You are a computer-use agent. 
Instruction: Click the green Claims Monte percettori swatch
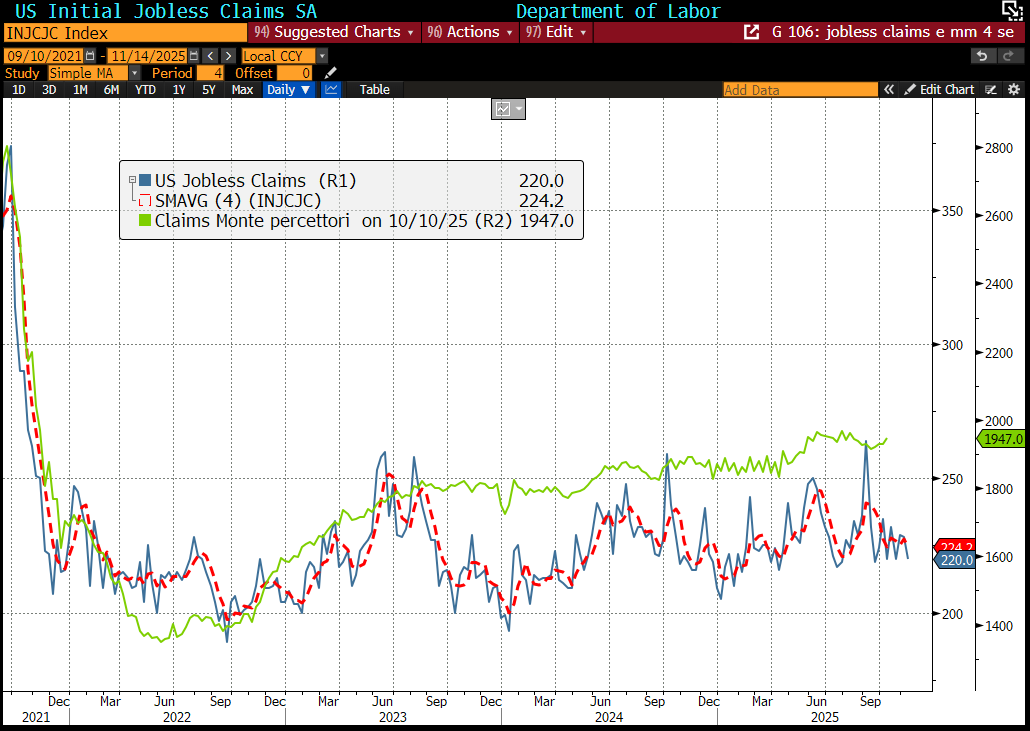tap(144, 220)
